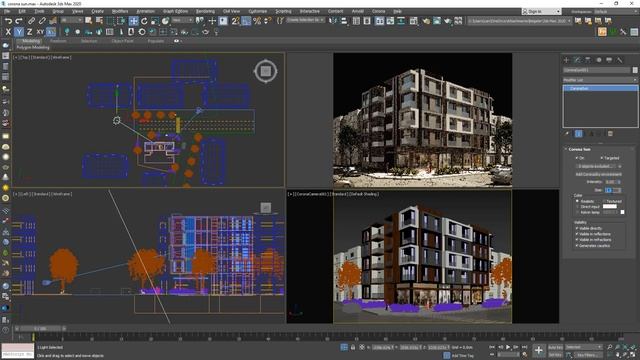Click the XY plane constraint button
The height and width of the screenshot is (360, 640).
coord(40,32)
